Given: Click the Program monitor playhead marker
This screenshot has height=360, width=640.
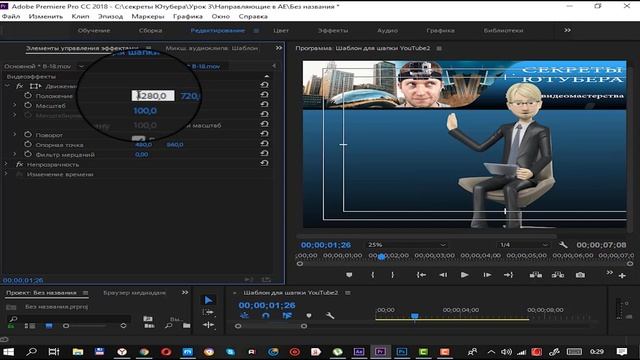Looking at the screenshot, I should click(382, 257).
